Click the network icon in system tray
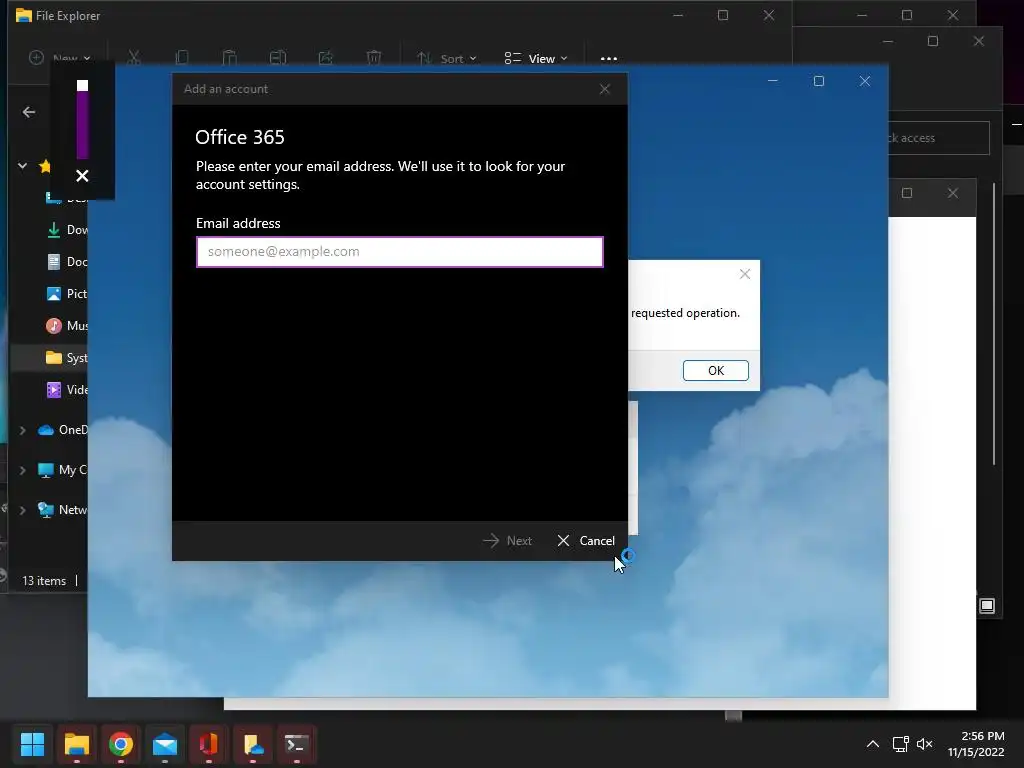The image size is (1024, 768). tap(901, 744)
